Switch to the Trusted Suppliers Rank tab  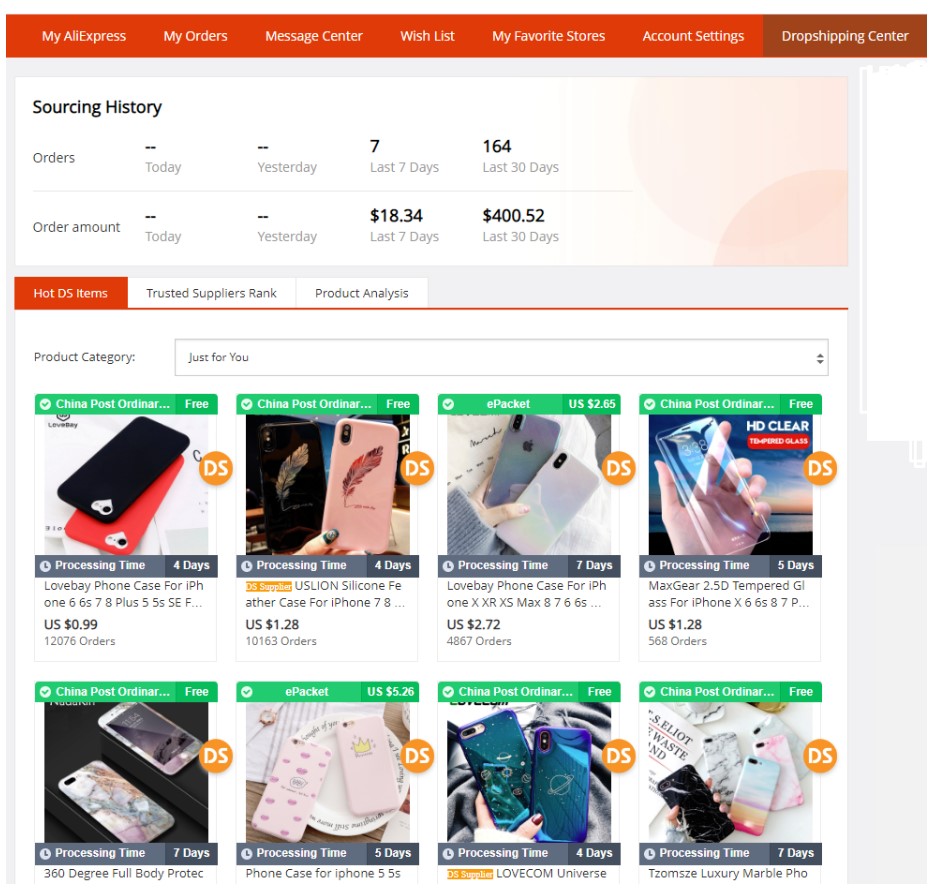211,293
